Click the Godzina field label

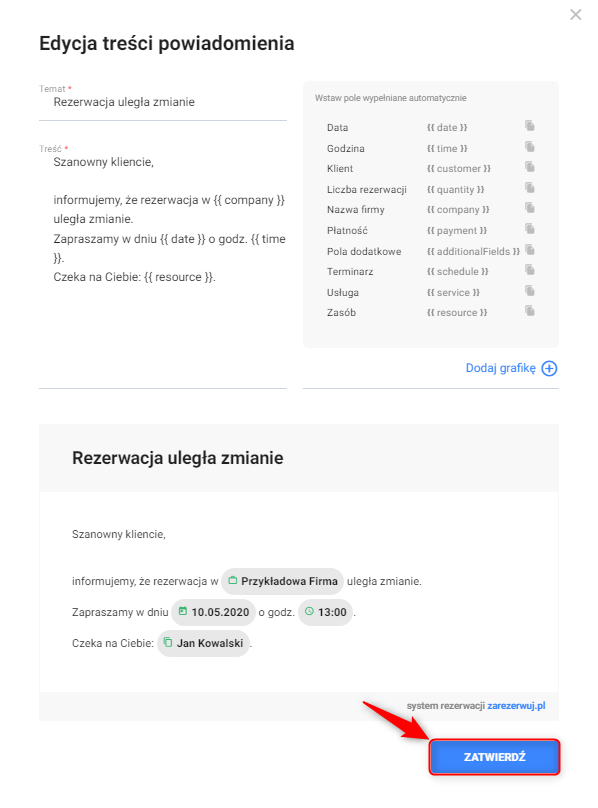click(345, 148)
